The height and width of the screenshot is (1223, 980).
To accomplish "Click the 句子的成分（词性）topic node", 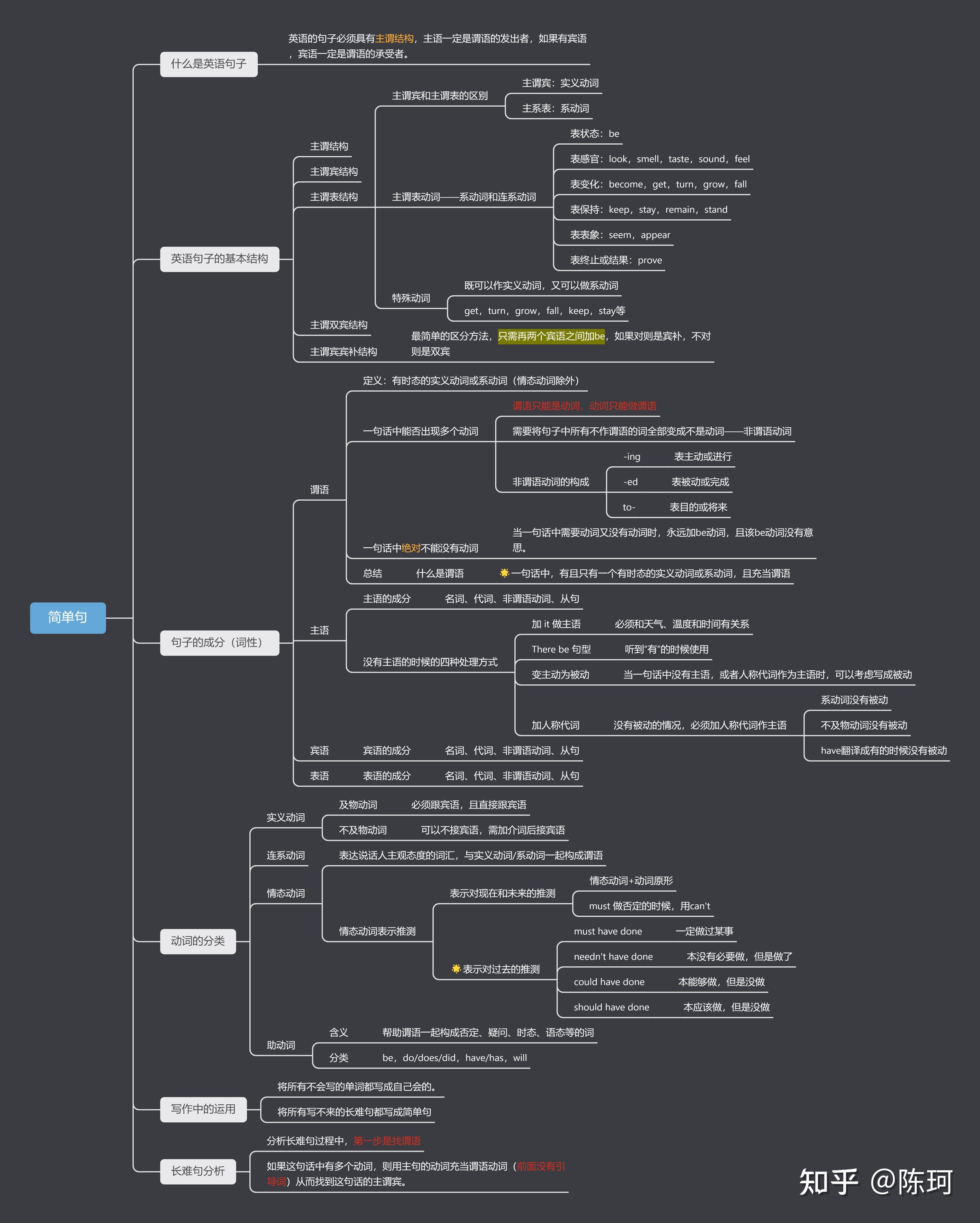I will pos(220,642).
